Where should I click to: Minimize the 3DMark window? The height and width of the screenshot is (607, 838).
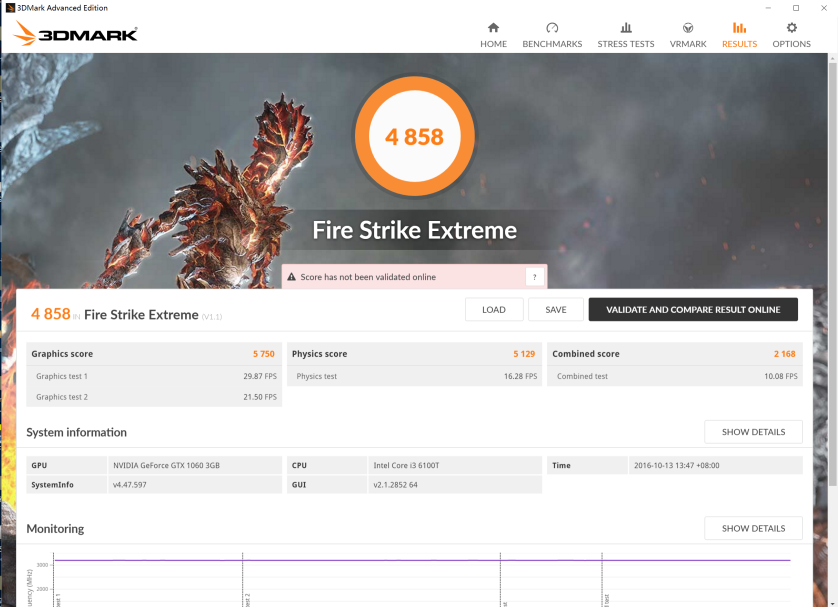tap(768, 8)
